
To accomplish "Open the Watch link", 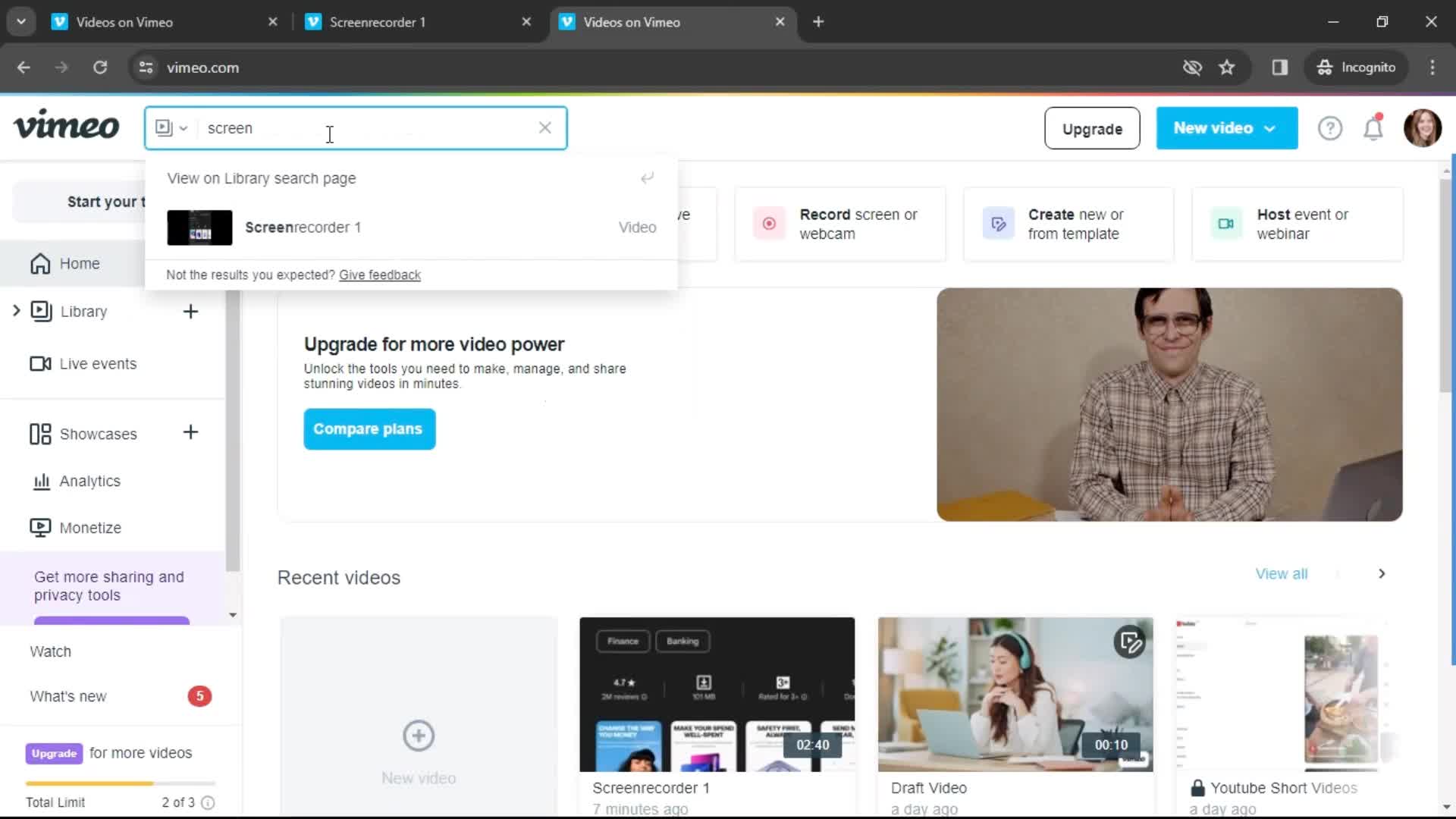I will [x=50, y=651].
